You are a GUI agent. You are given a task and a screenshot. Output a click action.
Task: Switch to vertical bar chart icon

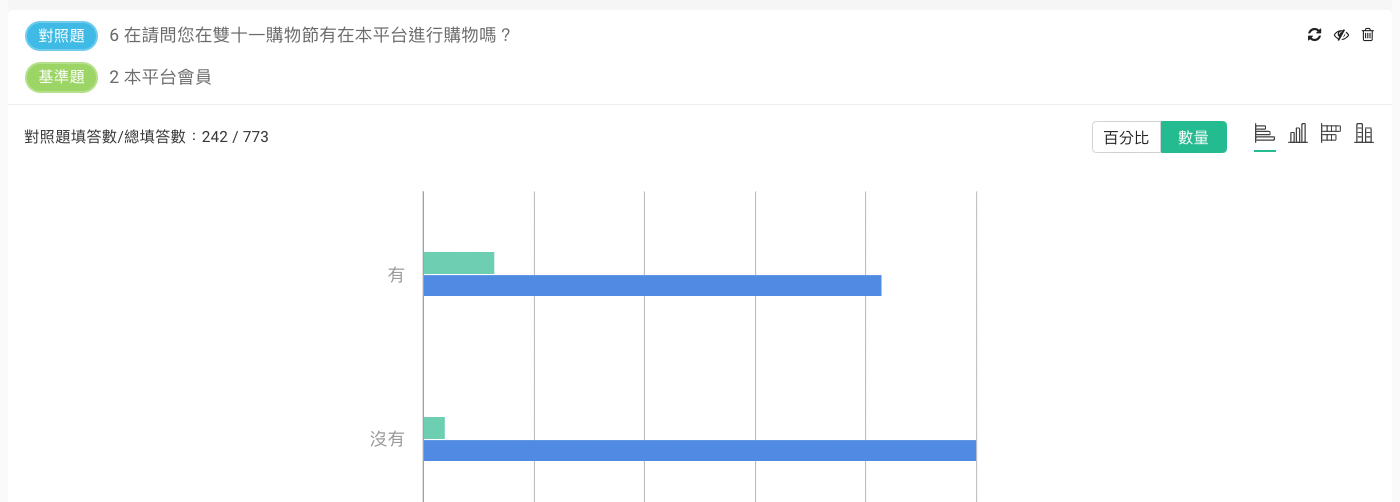pos(1298,134)
